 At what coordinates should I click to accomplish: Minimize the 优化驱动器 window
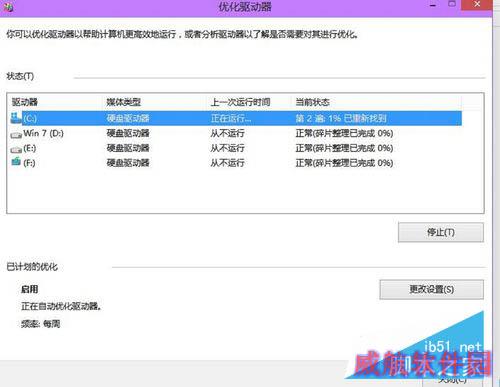(x=433, y=5)
